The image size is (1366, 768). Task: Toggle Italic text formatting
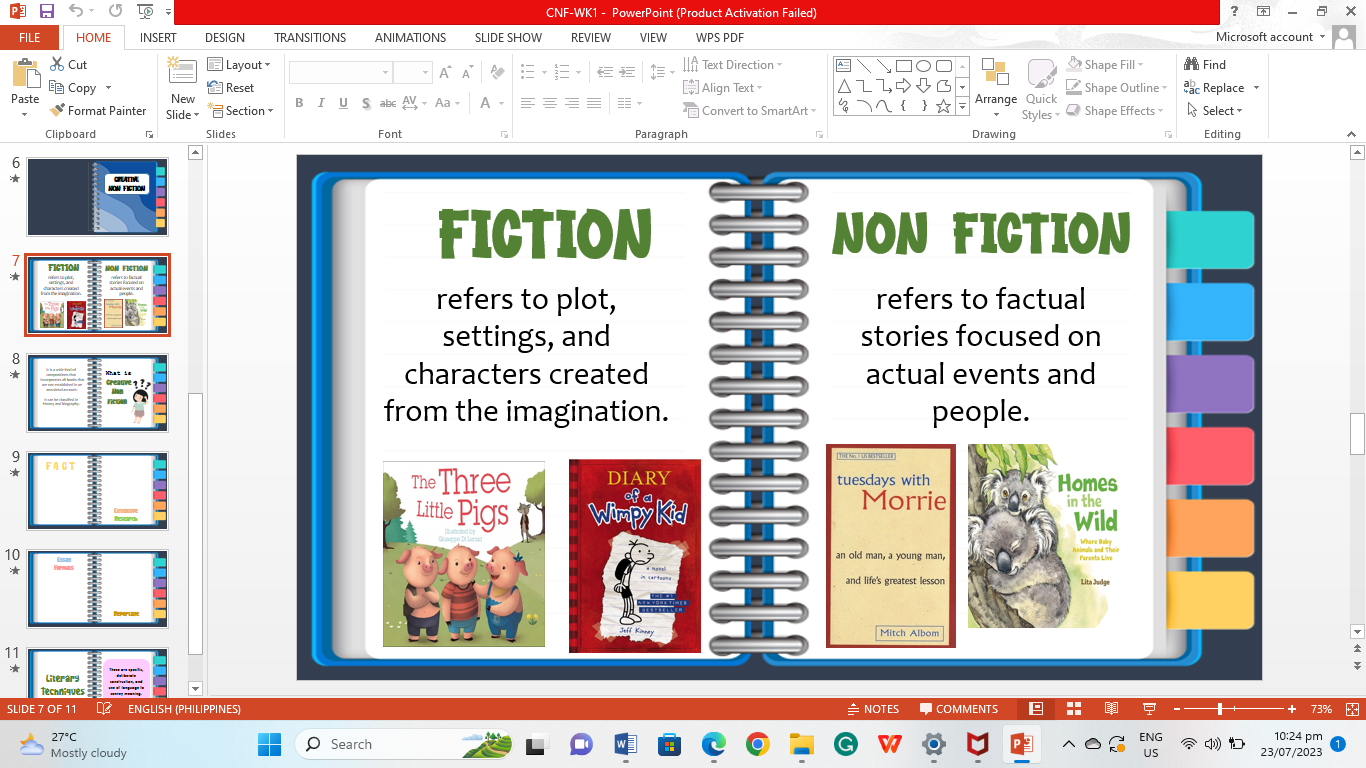[x=321, y=103]
